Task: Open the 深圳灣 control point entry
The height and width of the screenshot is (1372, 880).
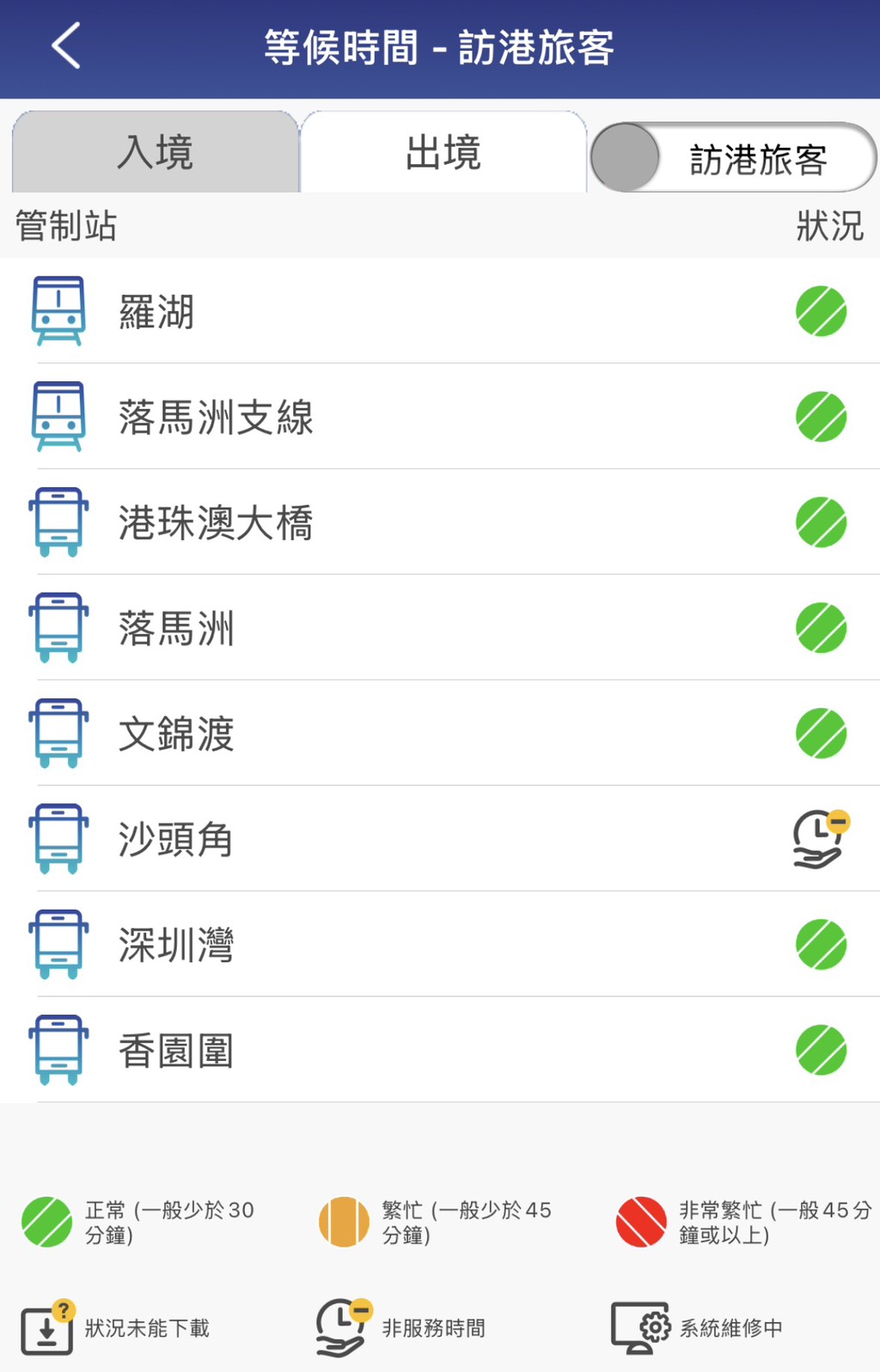Action: pos(176,945)
